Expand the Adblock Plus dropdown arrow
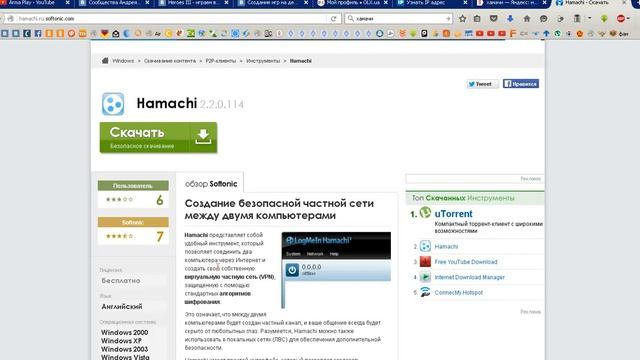The image size is (640, 360). [x=629, y=18]
